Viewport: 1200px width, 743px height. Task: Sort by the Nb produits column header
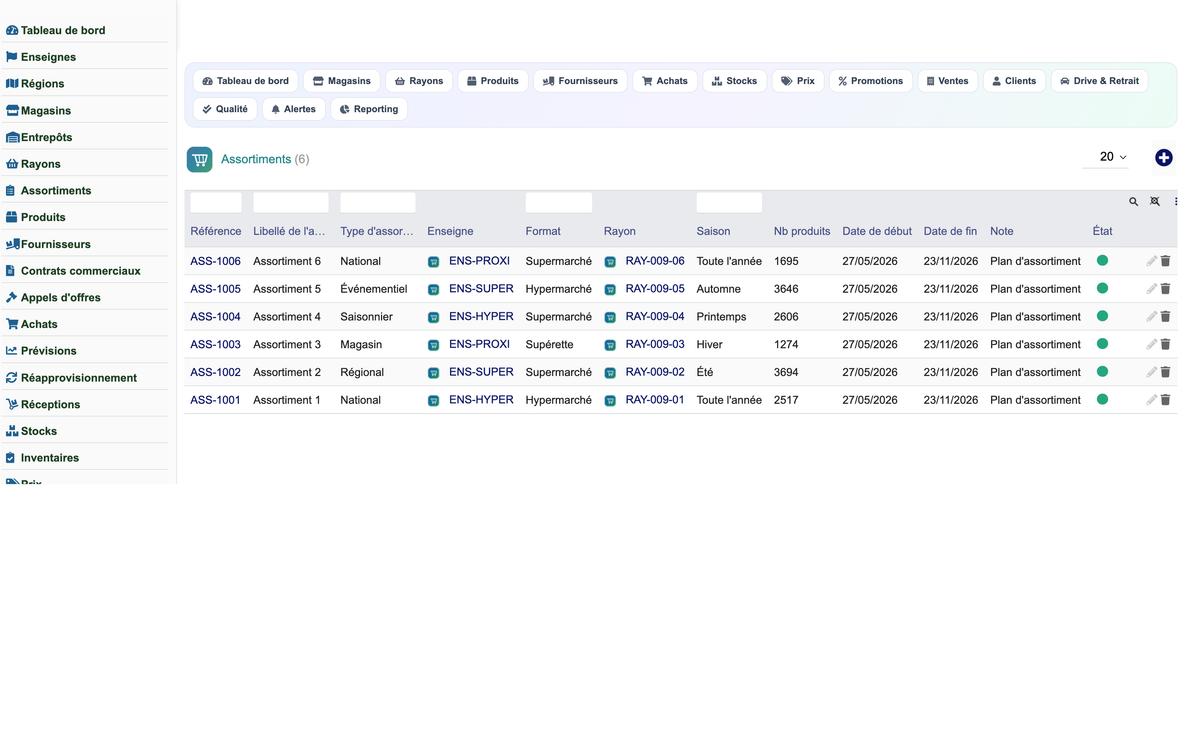[802, 231]
